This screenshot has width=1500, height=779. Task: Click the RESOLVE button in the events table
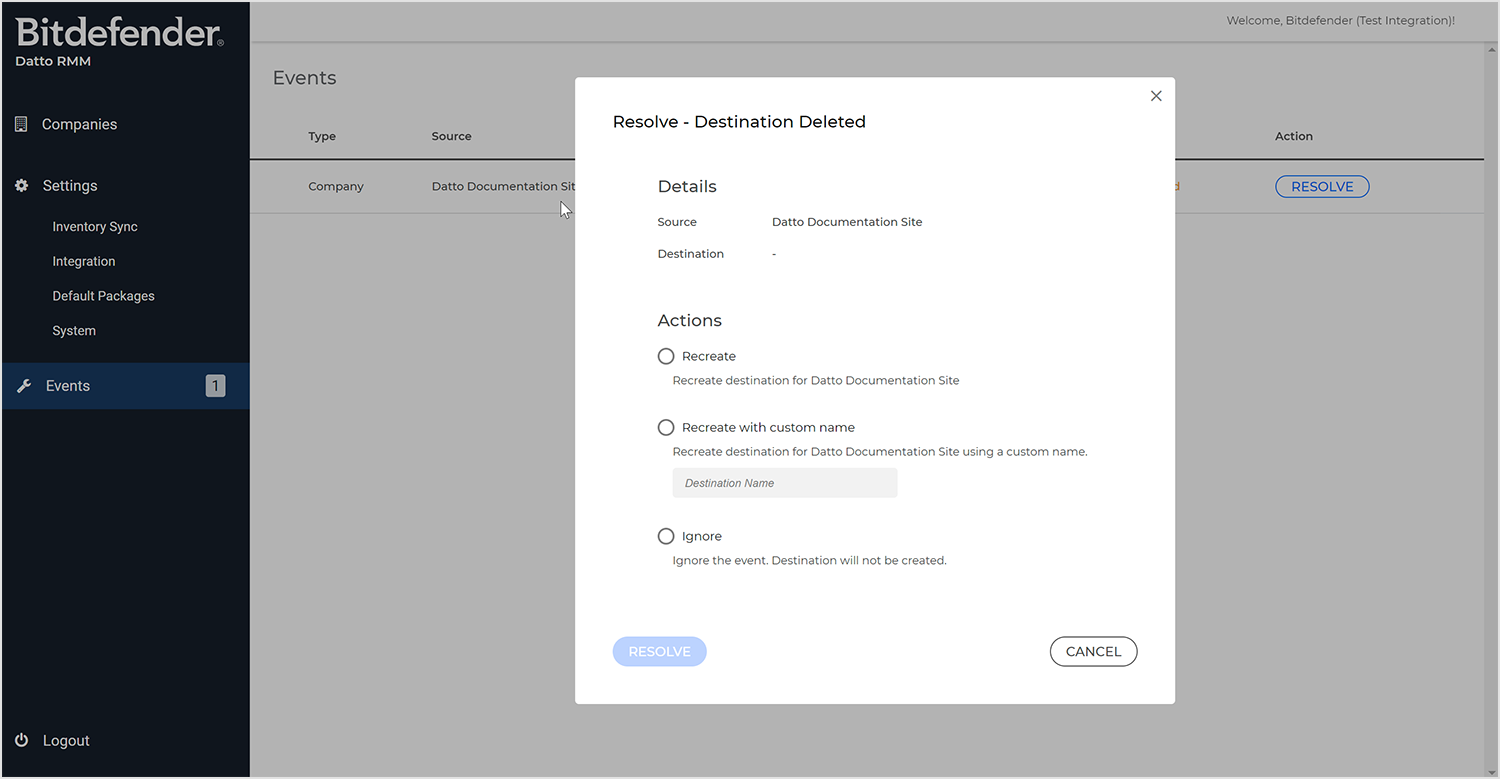click(x=1322, y=186)
